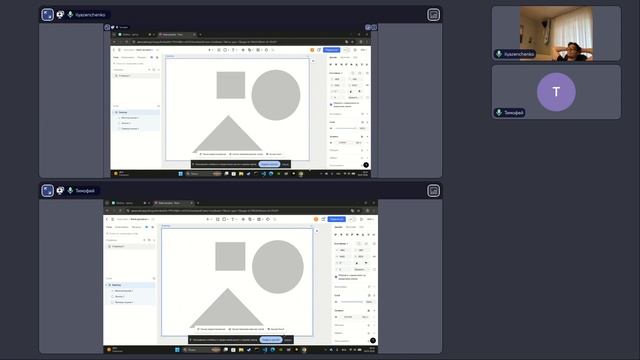Open the zoom percentage dropdown in kyazenchenko's editor

click(363, 50)
